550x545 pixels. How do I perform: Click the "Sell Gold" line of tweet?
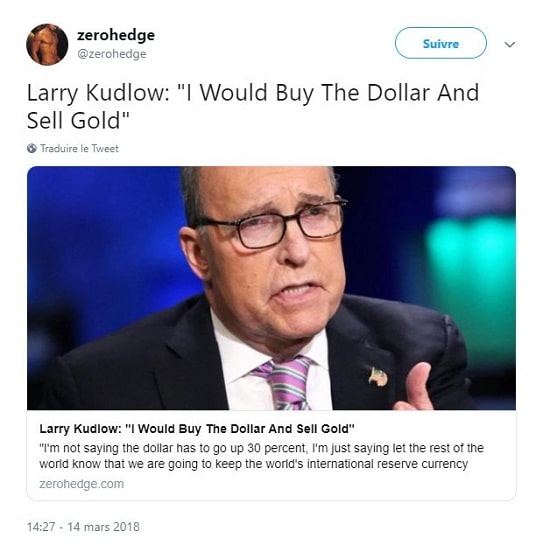78,121
